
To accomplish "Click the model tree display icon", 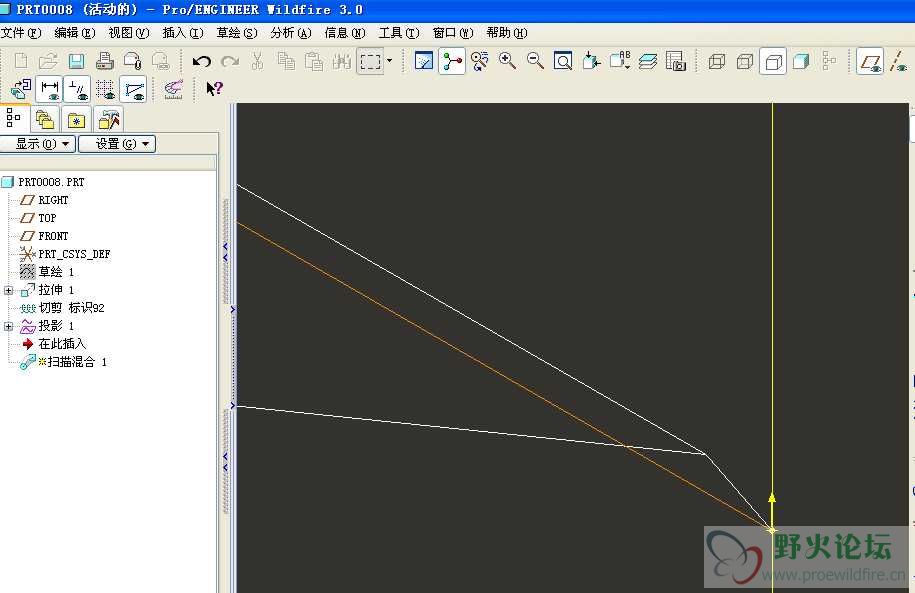I will tap(829, 61).
